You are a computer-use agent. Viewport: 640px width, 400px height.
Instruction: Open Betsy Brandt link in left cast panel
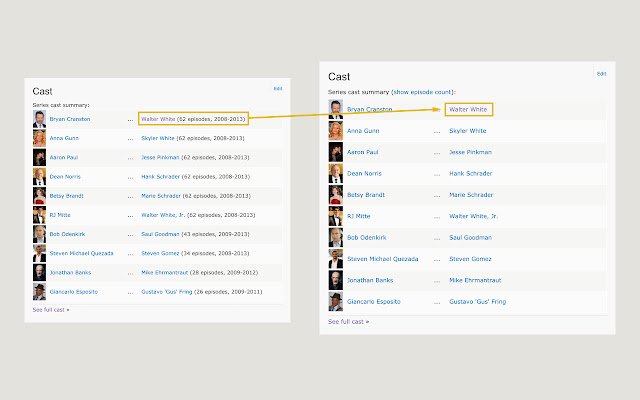[66, 196]
